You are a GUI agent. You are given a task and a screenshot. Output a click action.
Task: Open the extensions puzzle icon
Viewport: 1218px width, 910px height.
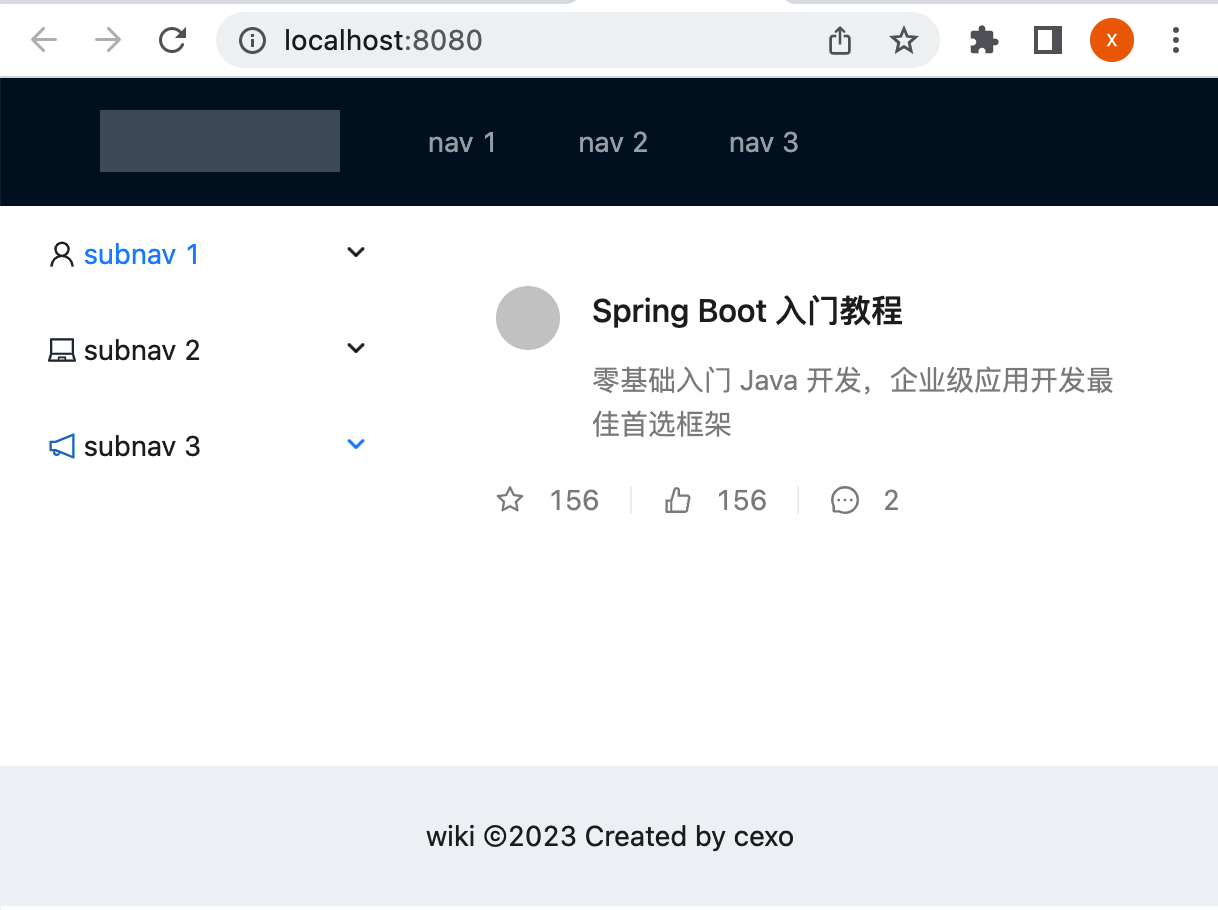pyautogui.click(x=984, y=40)
